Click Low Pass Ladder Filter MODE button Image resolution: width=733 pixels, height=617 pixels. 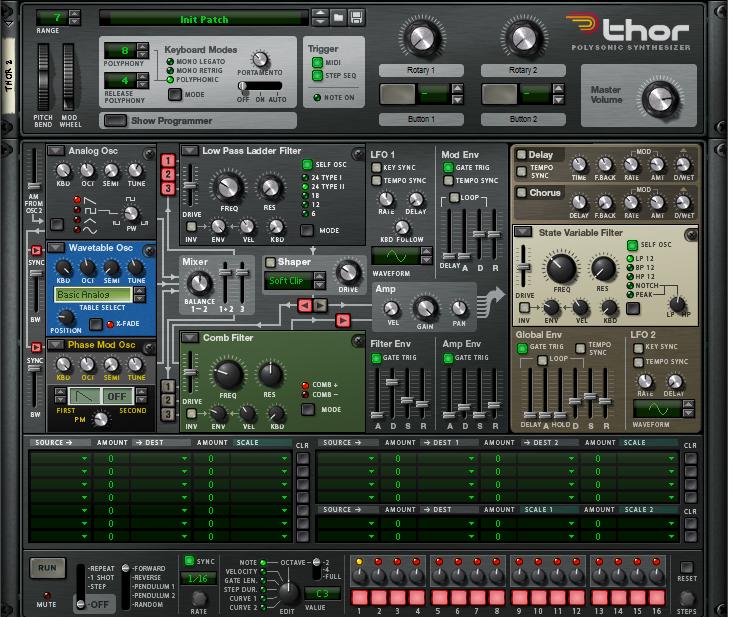[x=307, y=230]
